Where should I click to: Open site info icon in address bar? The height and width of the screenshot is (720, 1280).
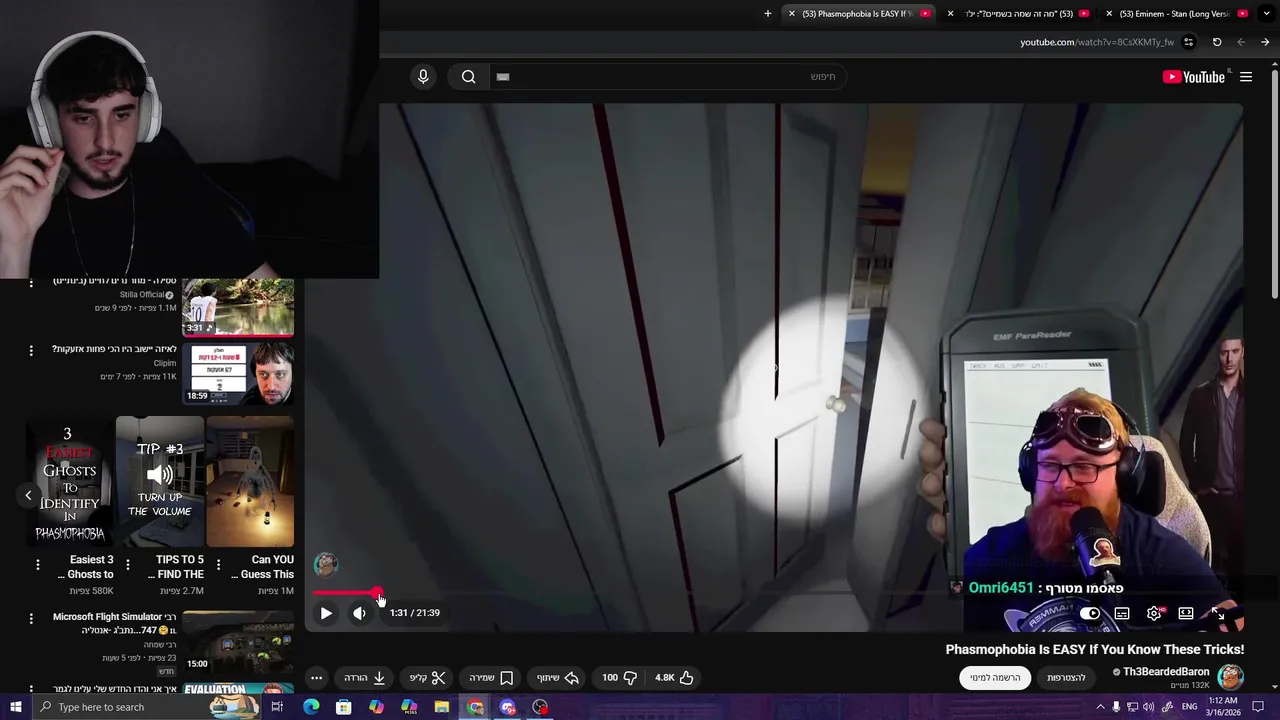[1188, 42]
